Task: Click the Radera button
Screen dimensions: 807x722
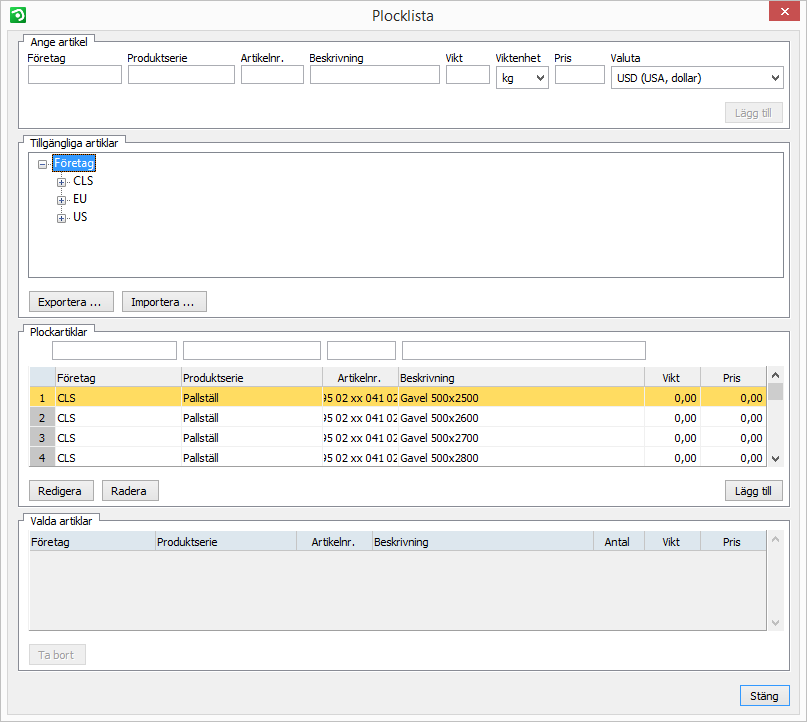Action: coord(130,491)
